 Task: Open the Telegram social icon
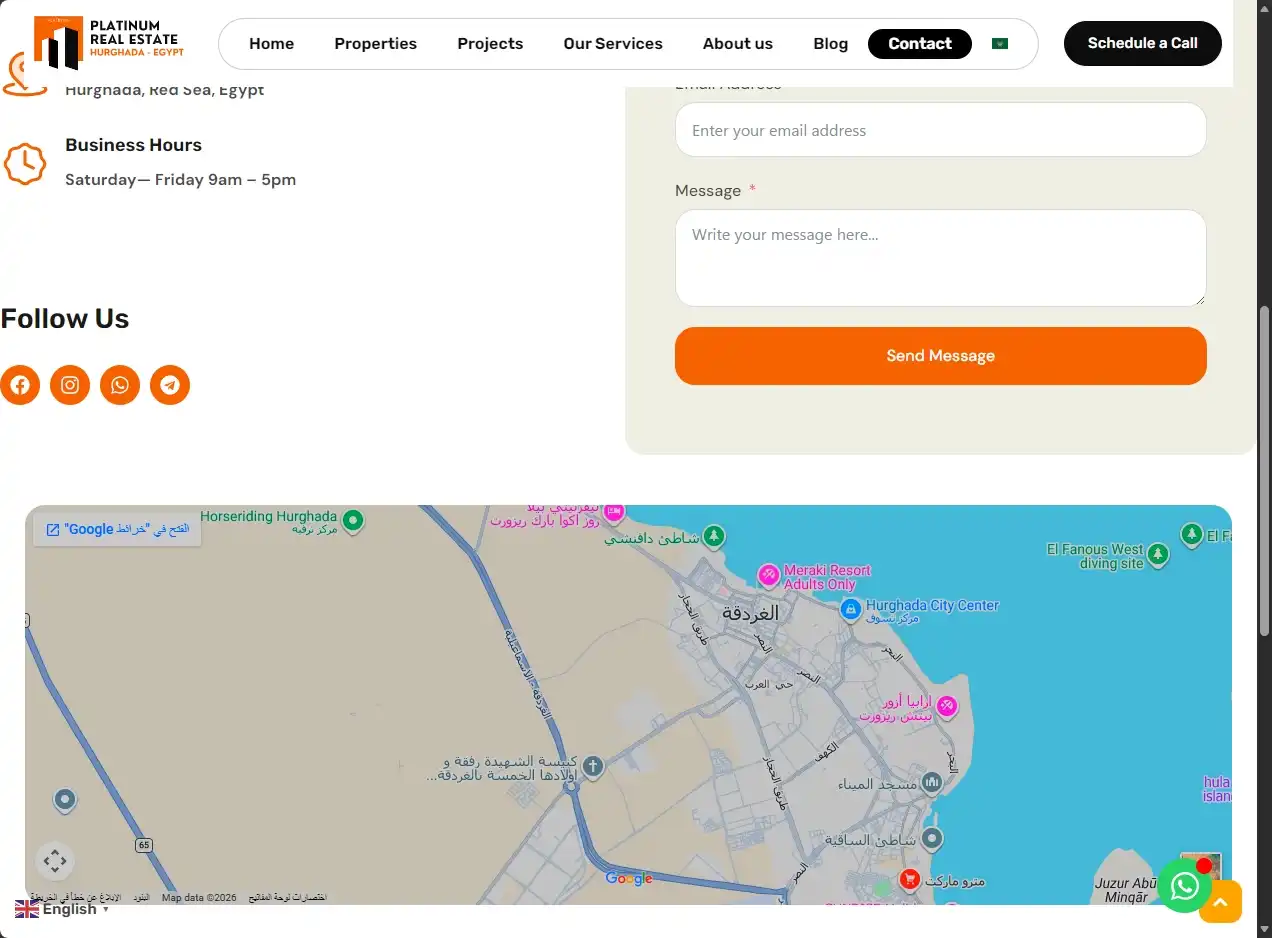170,385
